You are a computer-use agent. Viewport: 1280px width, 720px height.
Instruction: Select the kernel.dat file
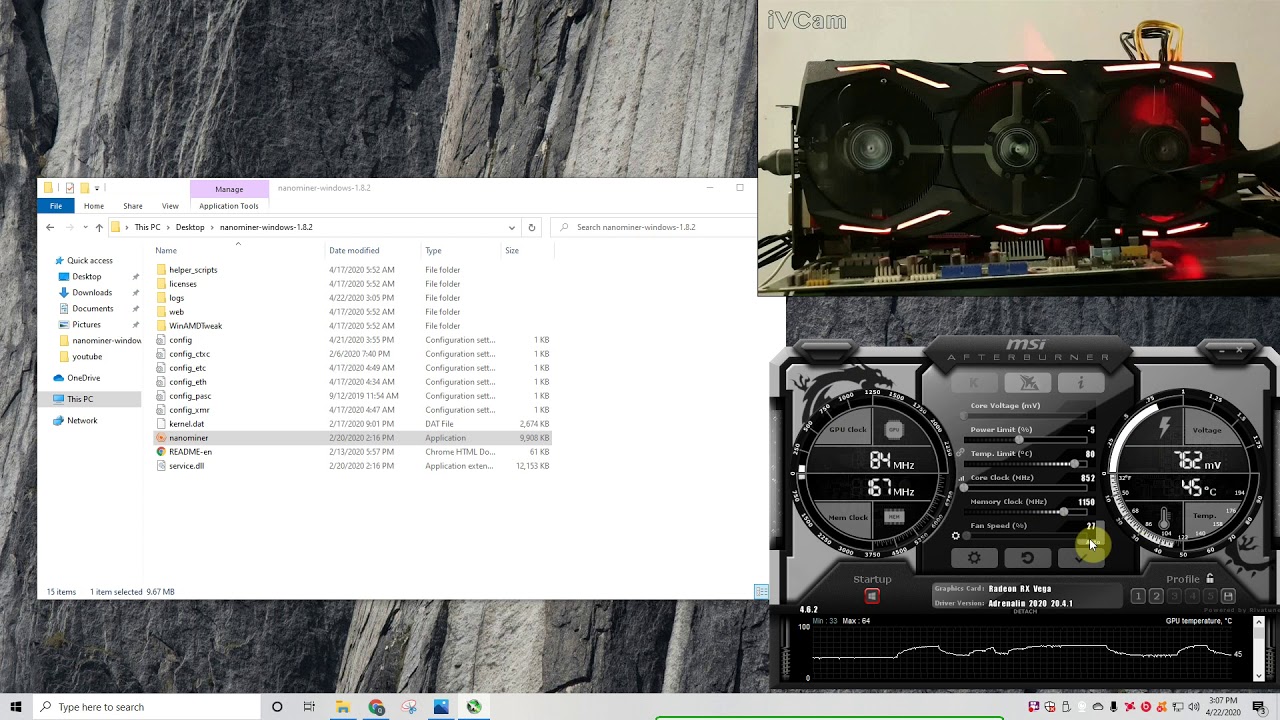186,424
